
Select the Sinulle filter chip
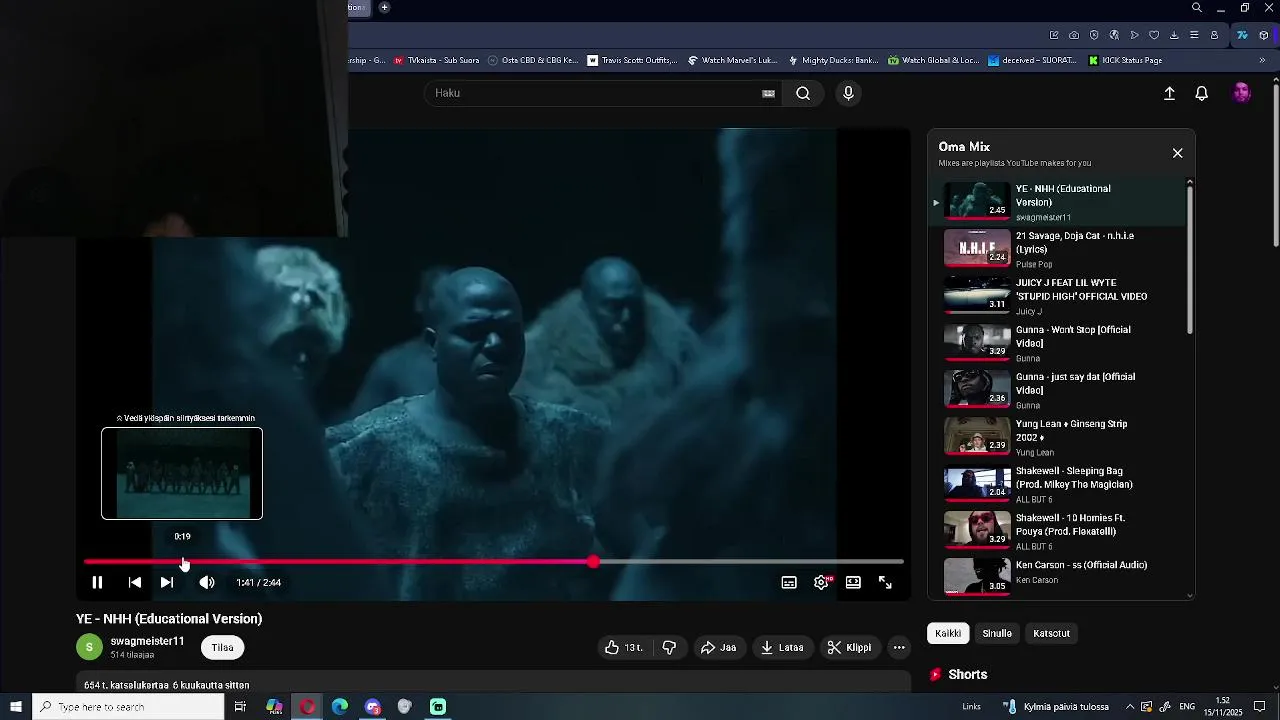click(997, 633)
